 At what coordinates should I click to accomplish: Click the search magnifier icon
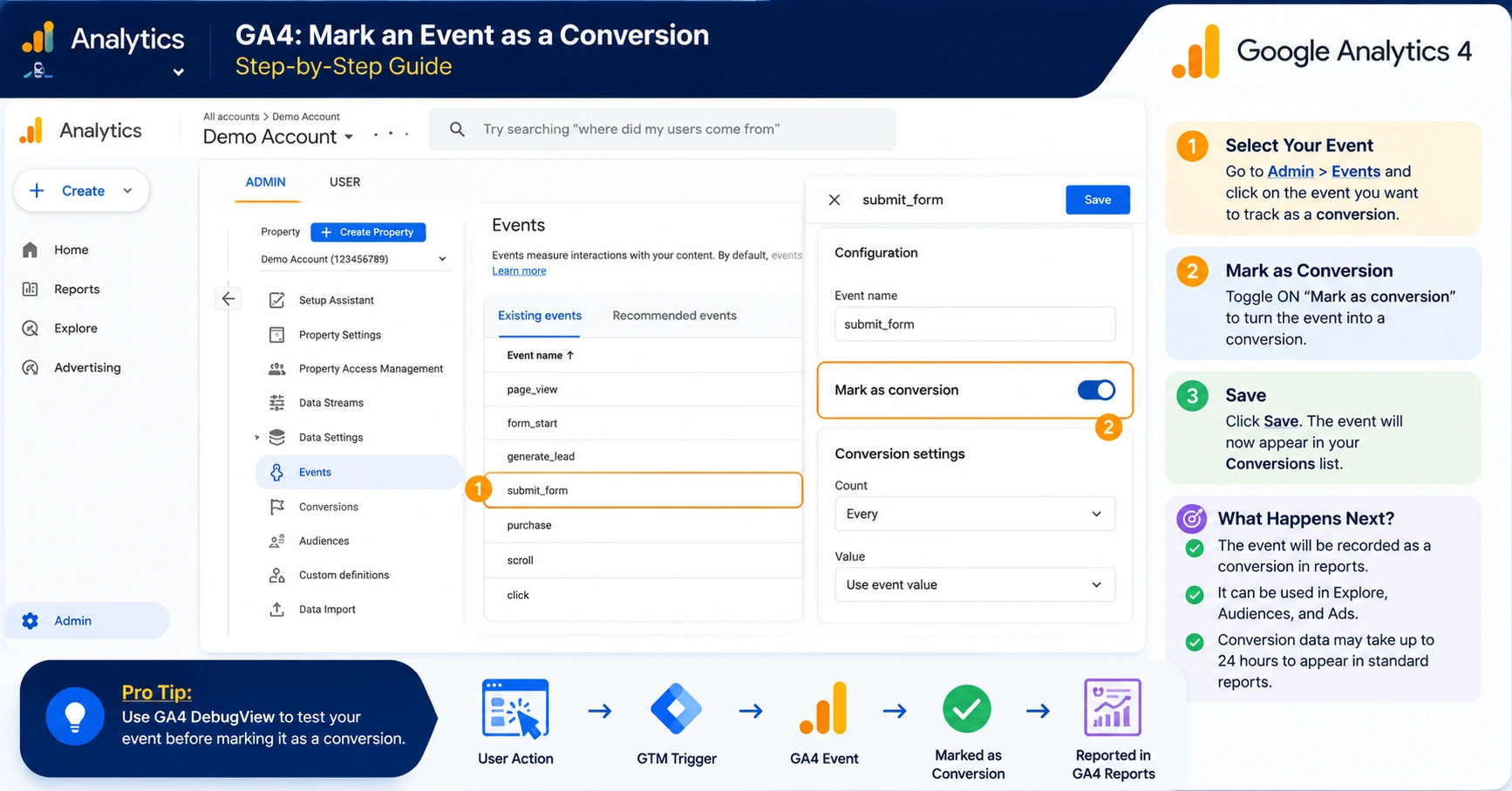[x=457, y=129]
